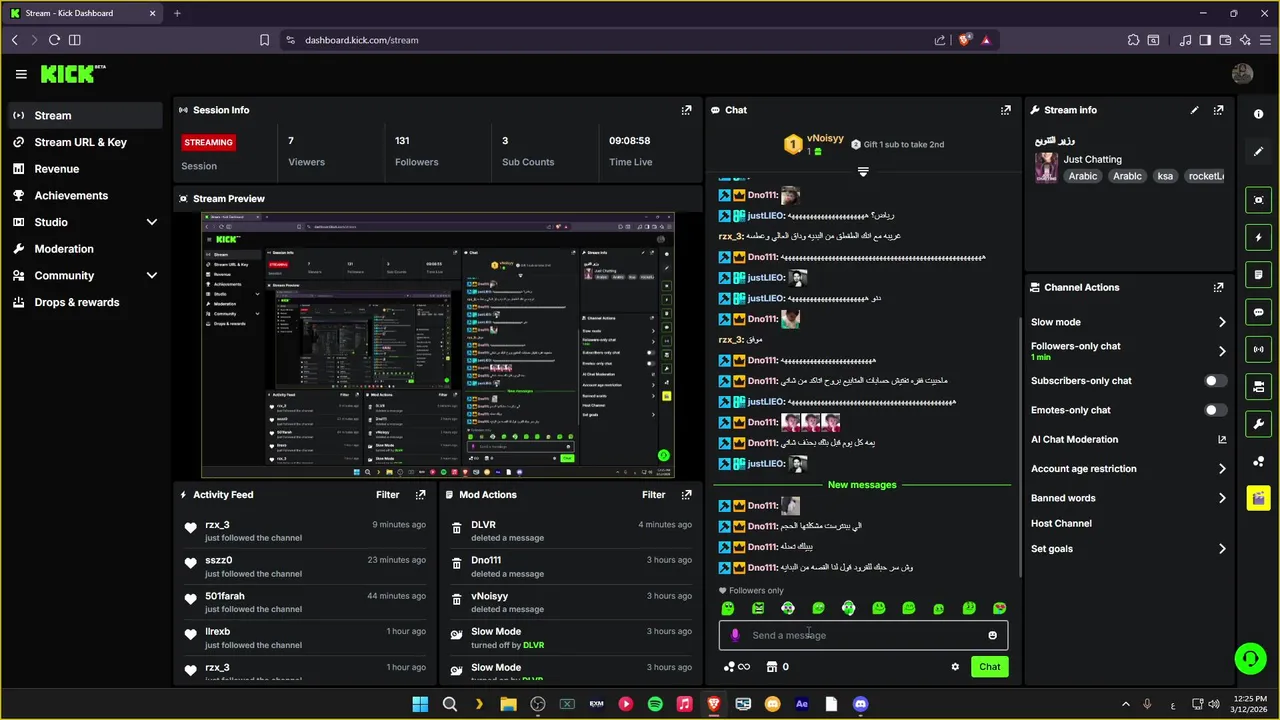Screen dimensions: 1280x720
Task: Open Set goals options
Action: click(x=1128, y=549)
